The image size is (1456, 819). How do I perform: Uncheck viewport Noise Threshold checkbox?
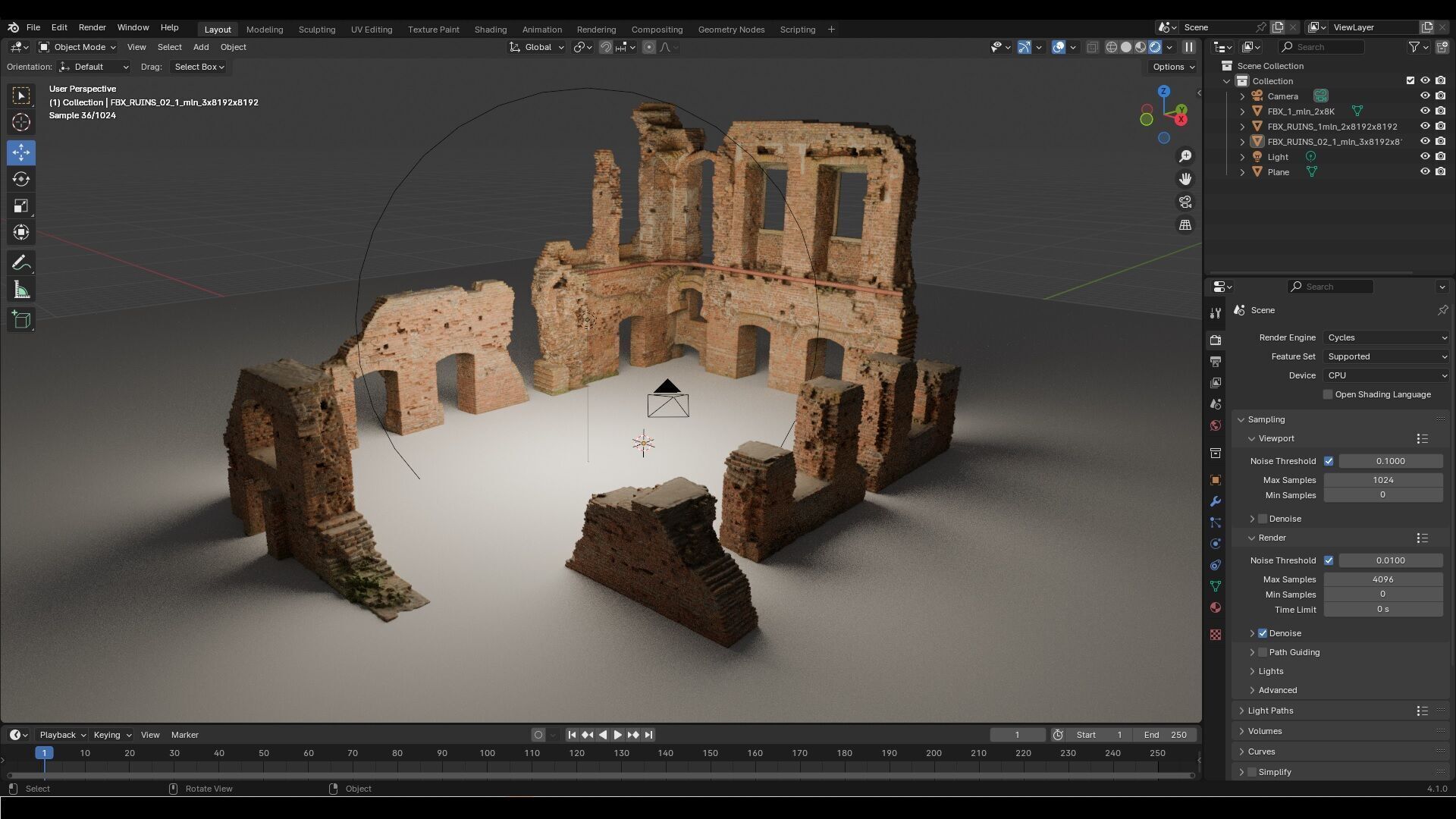tap(1329, 461)
